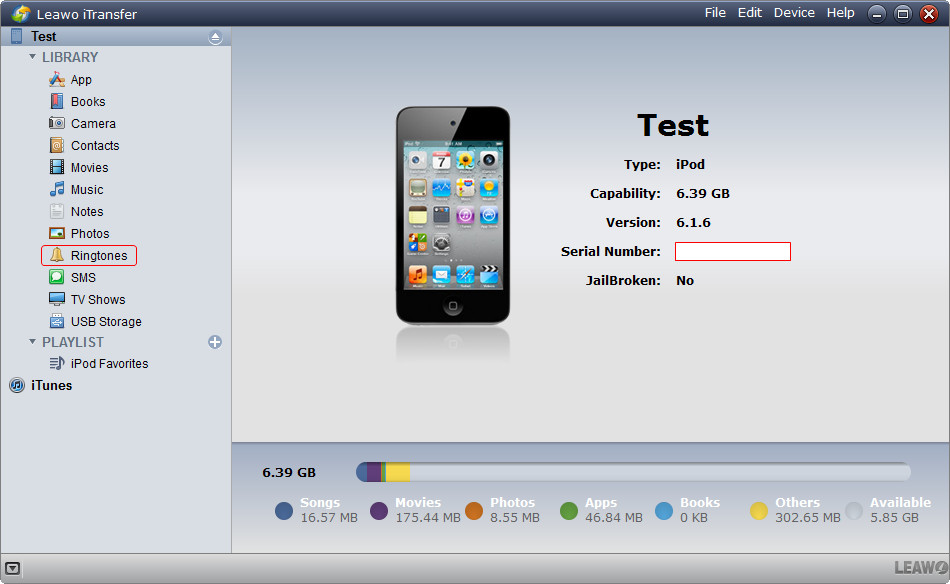Open the Device menu

coord(794,13)
